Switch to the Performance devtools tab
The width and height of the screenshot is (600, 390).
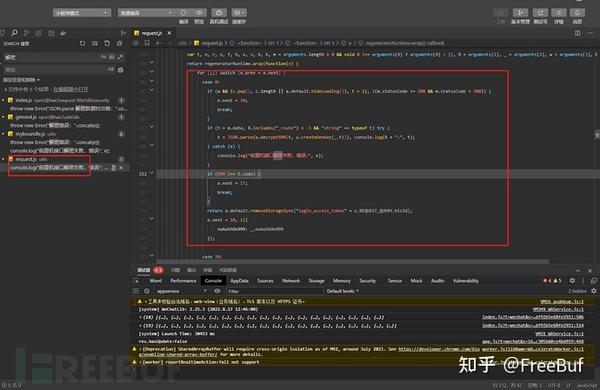[x=183, y=281]
